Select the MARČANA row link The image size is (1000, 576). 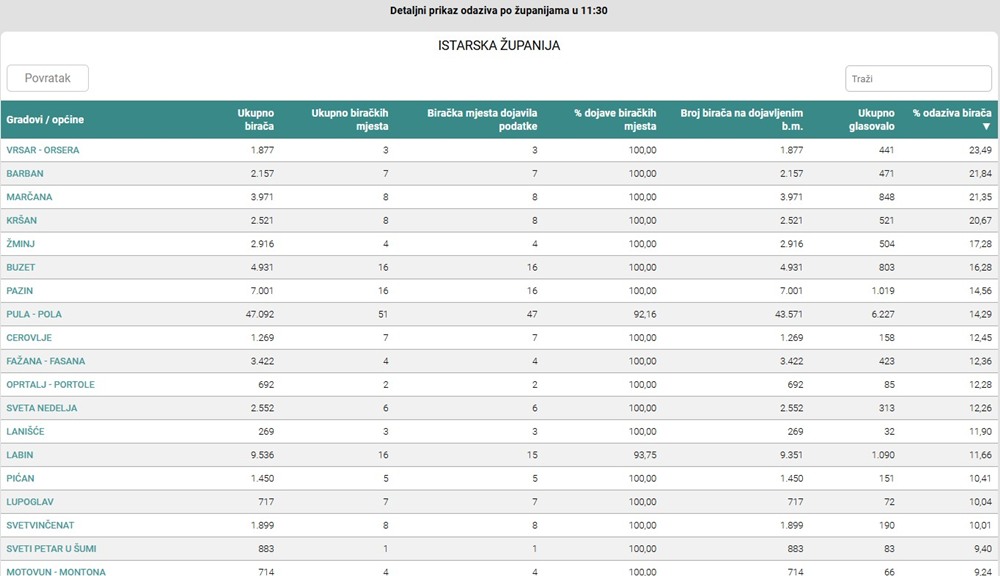pyautogui.click(x=29, y=197)
